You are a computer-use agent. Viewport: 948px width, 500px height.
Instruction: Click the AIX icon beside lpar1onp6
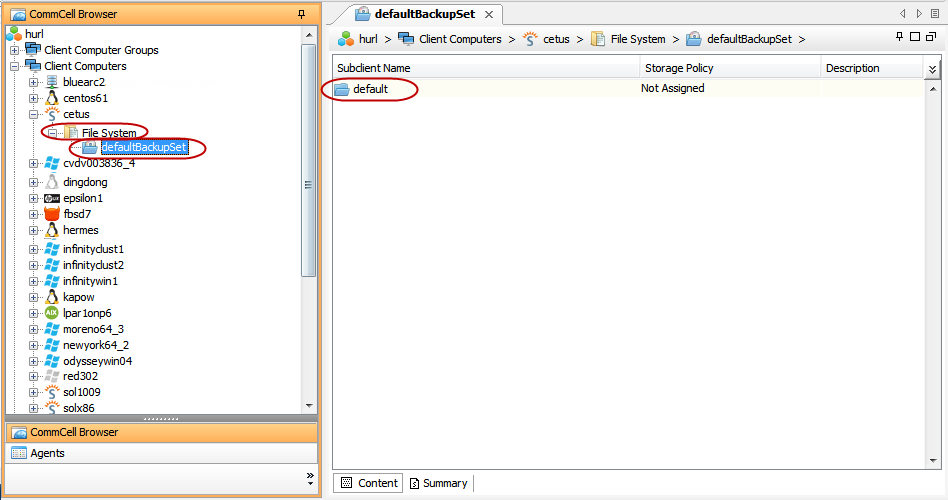[x=52, y=313]
